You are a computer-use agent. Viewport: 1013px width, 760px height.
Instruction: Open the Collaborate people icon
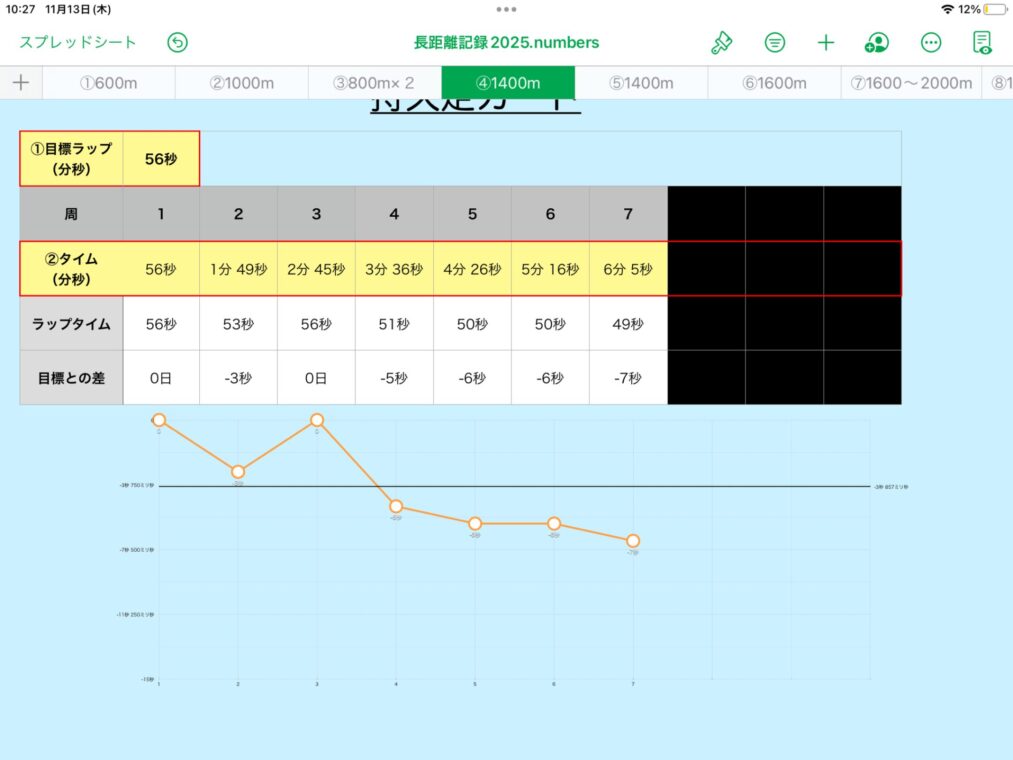[876, 43]
